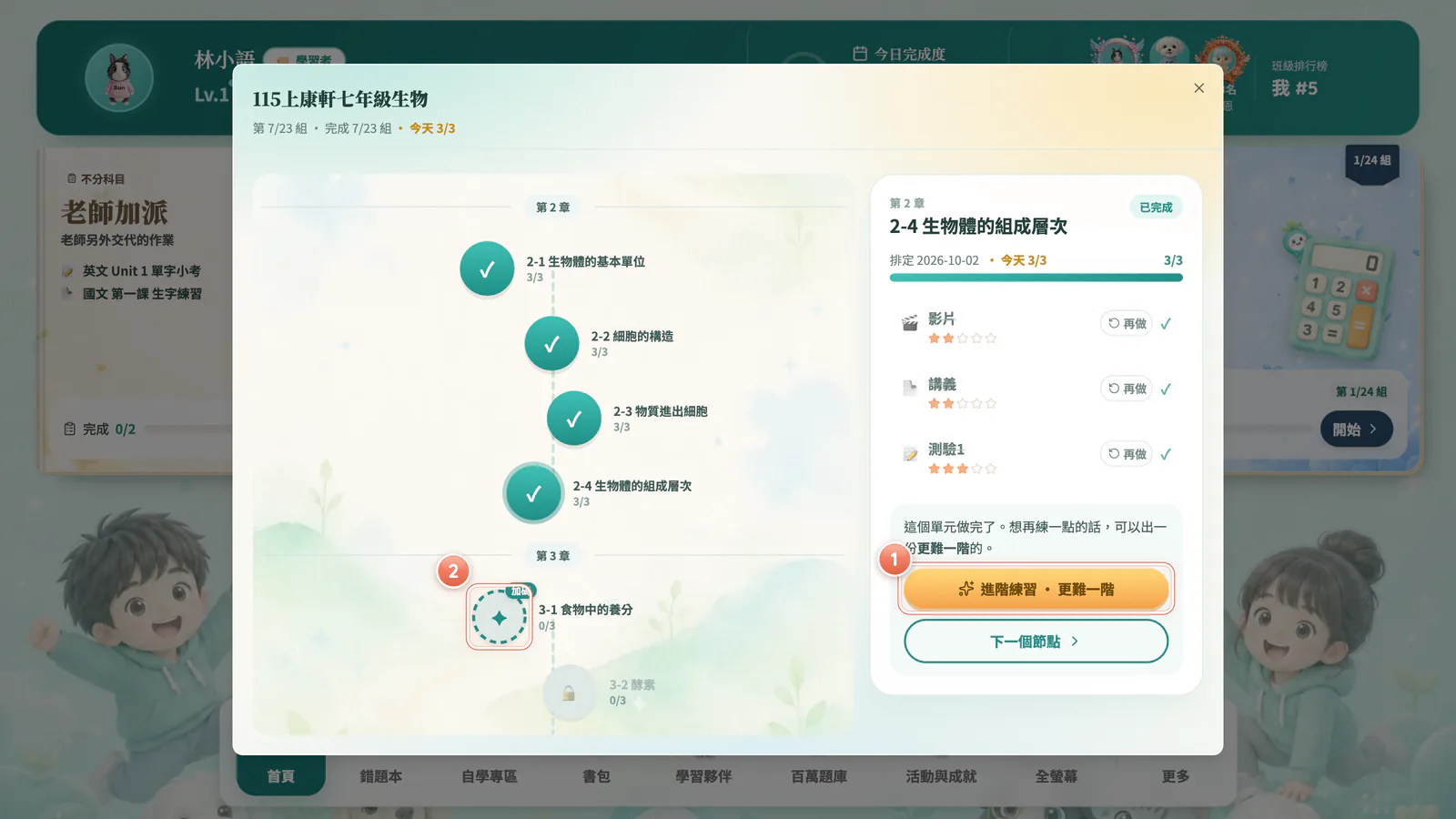Click the 開始 button on background card
1456x819 pixels.
tap(1356, 429)
